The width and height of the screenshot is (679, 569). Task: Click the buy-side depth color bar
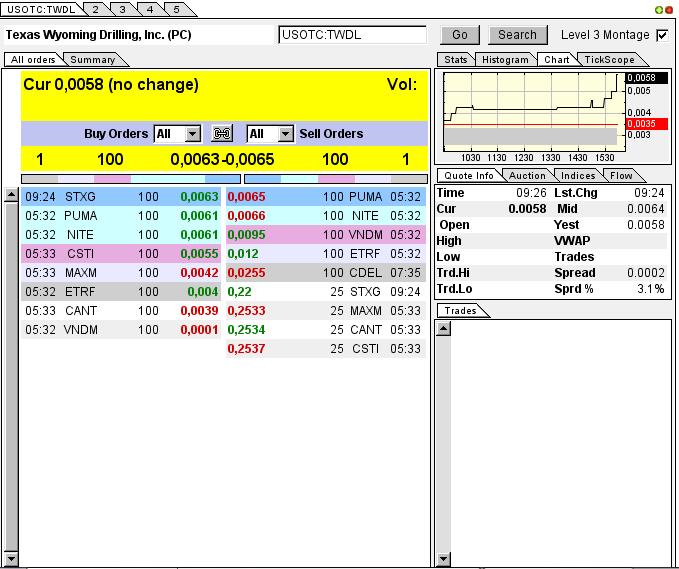(x=121, y=178)
